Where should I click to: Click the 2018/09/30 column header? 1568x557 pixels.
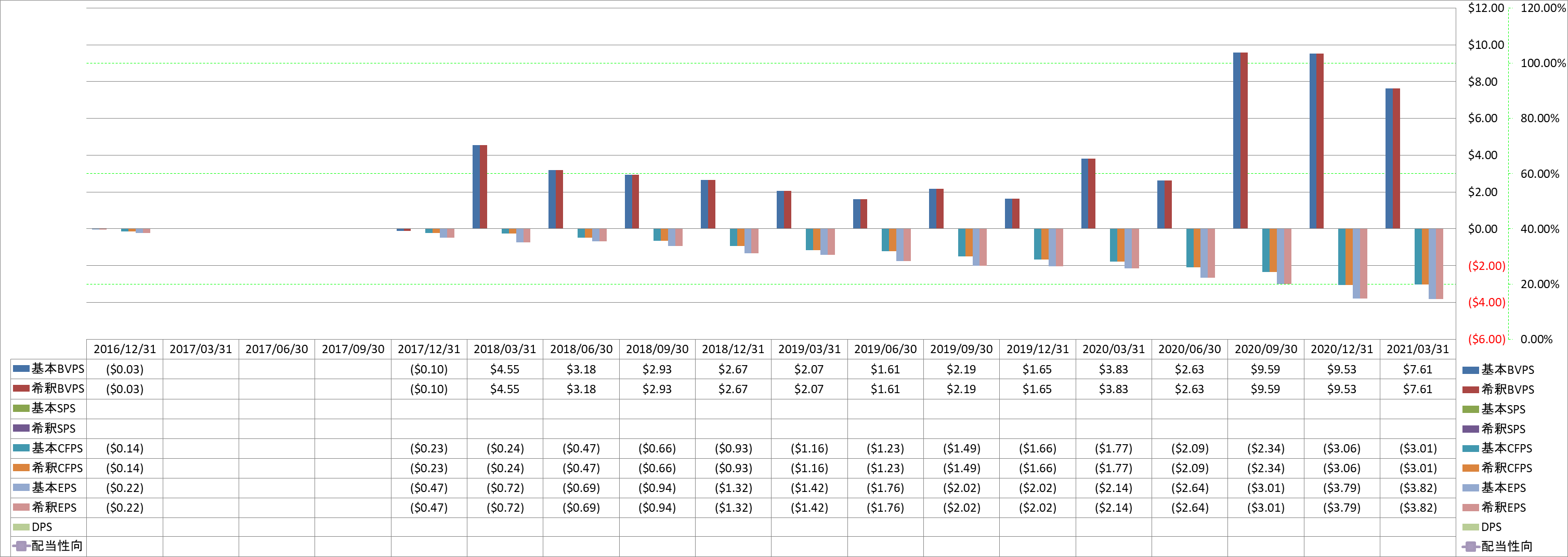pos(657,349)
